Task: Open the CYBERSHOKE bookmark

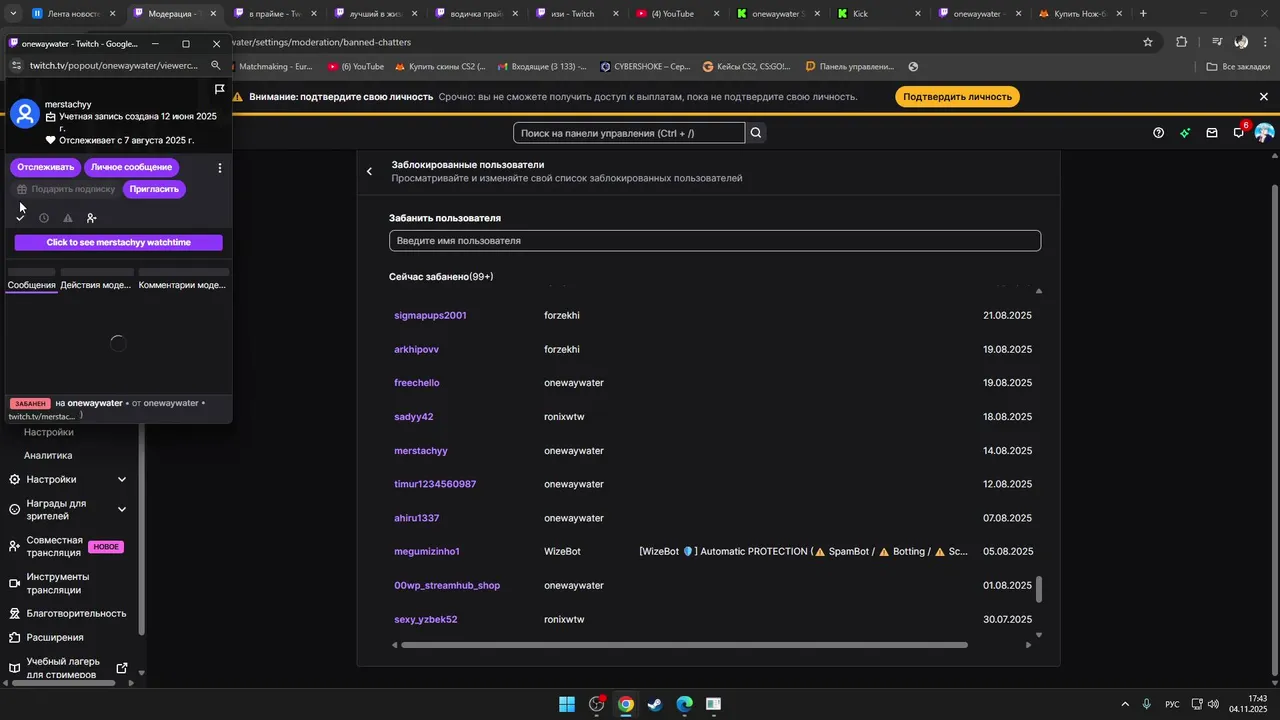Action: pos(646,67)
